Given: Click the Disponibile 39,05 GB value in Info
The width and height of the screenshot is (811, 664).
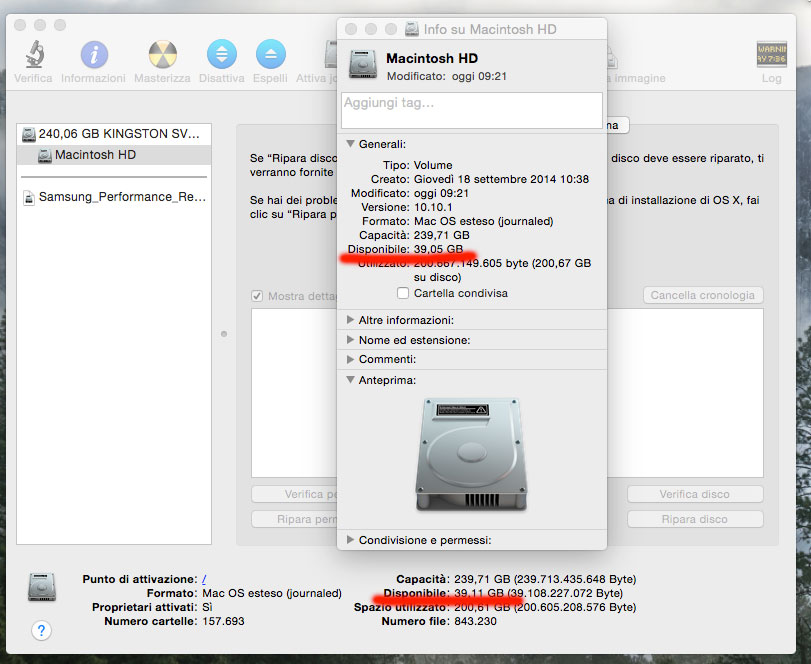Looking at the screenshot, I should point(438,249).
